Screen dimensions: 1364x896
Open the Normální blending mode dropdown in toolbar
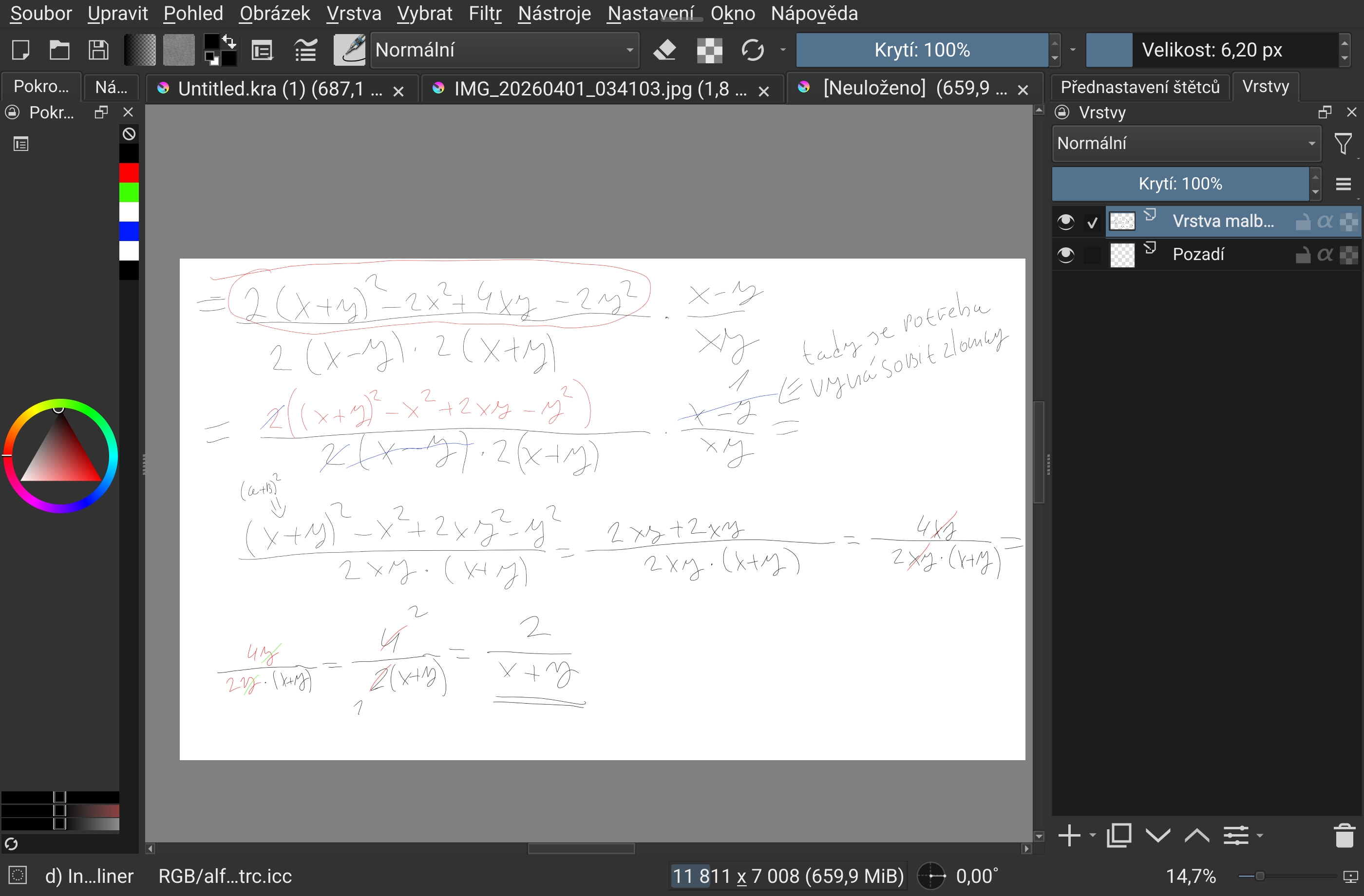tap(504, 50)
